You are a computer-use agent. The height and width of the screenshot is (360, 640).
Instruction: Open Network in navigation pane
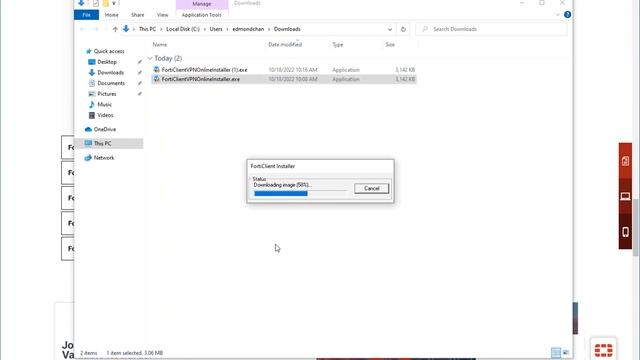click(x=104, y=158)
